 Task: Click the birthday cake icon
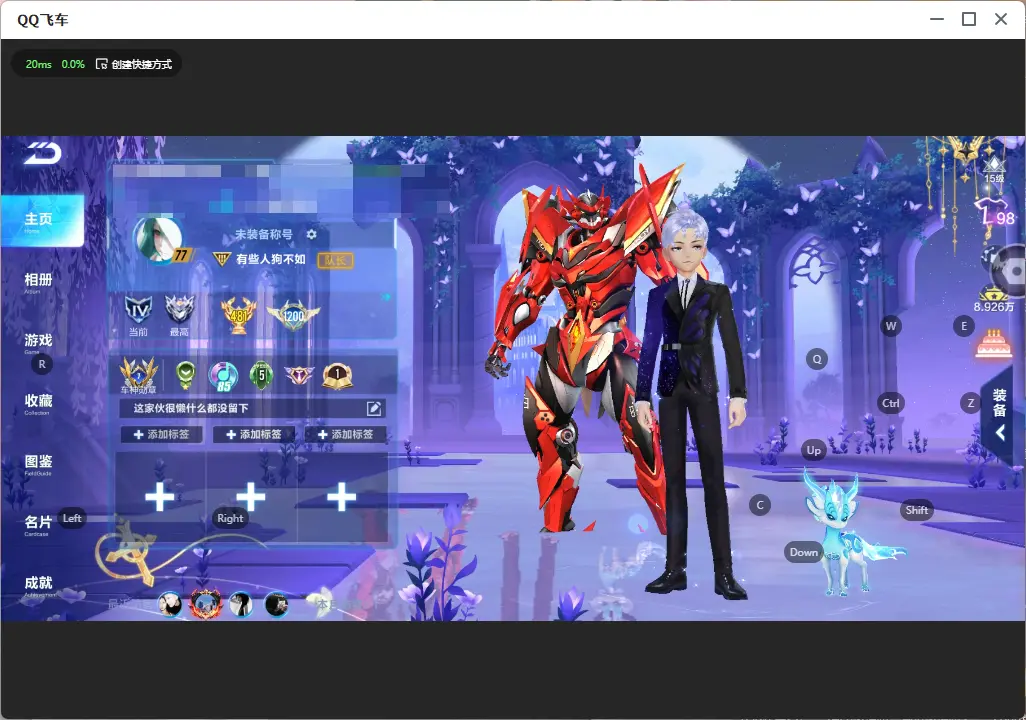(x=993, y=343)
